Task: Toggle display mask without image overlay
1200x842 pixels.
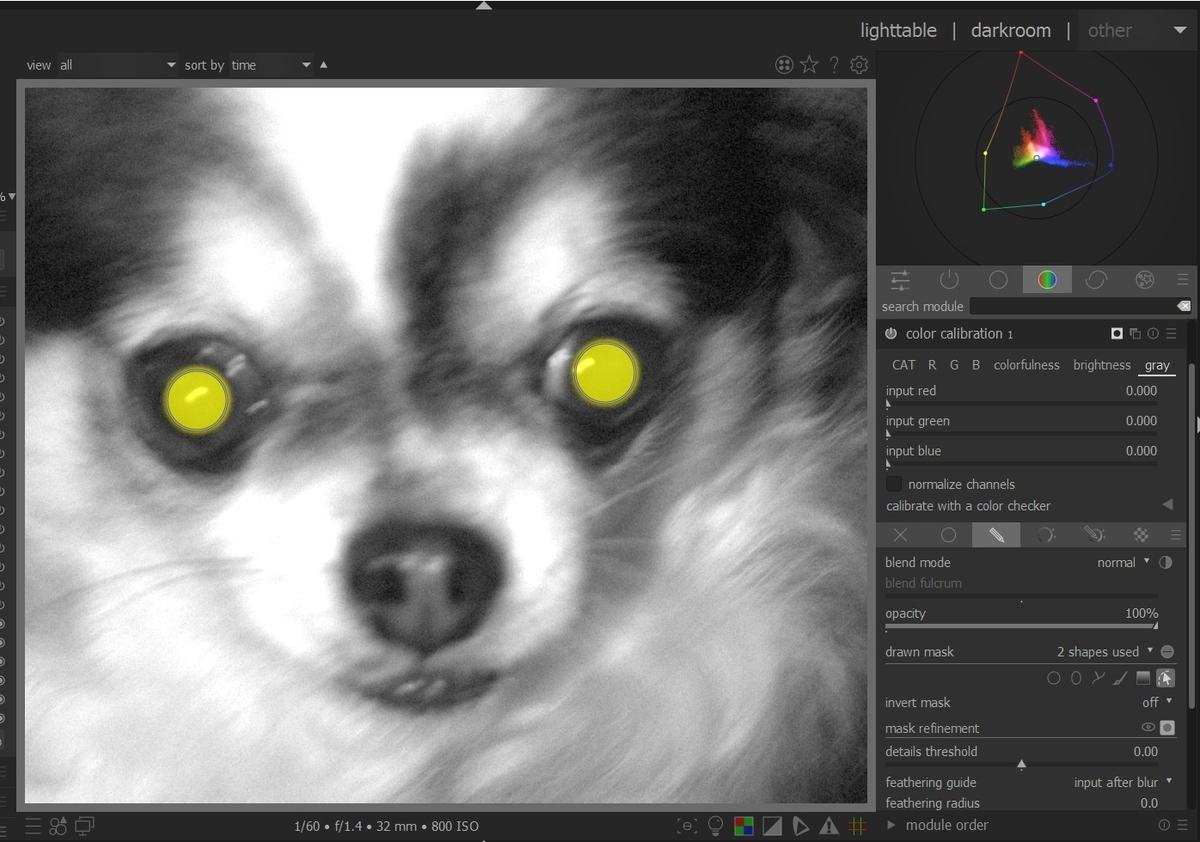Action: click(1167, 728)
